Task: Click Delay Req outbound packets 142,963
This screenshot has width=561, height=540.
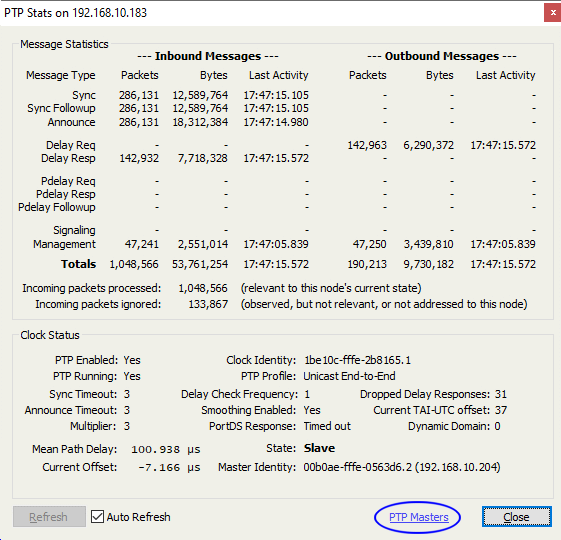Action: pos(367,145)
